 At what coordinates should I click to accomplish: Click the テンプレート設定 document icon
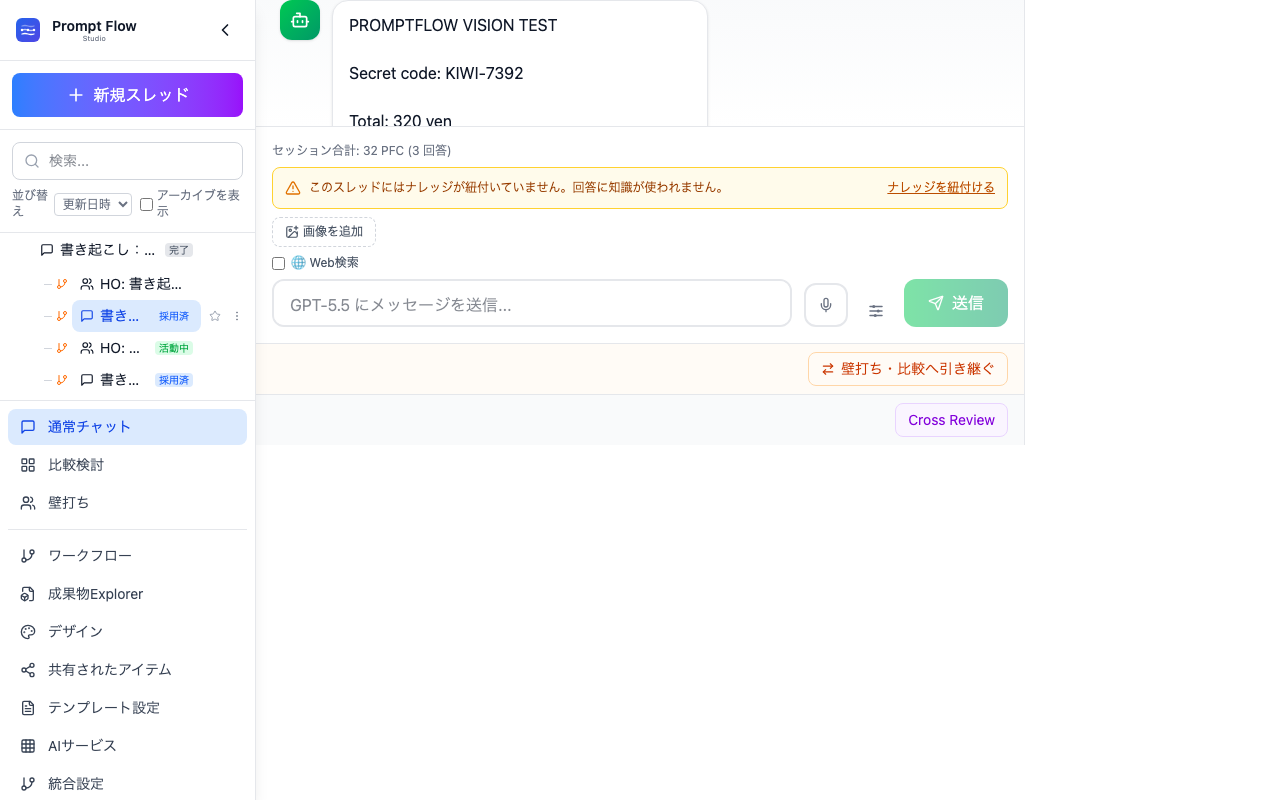click(x=28, y=708)
